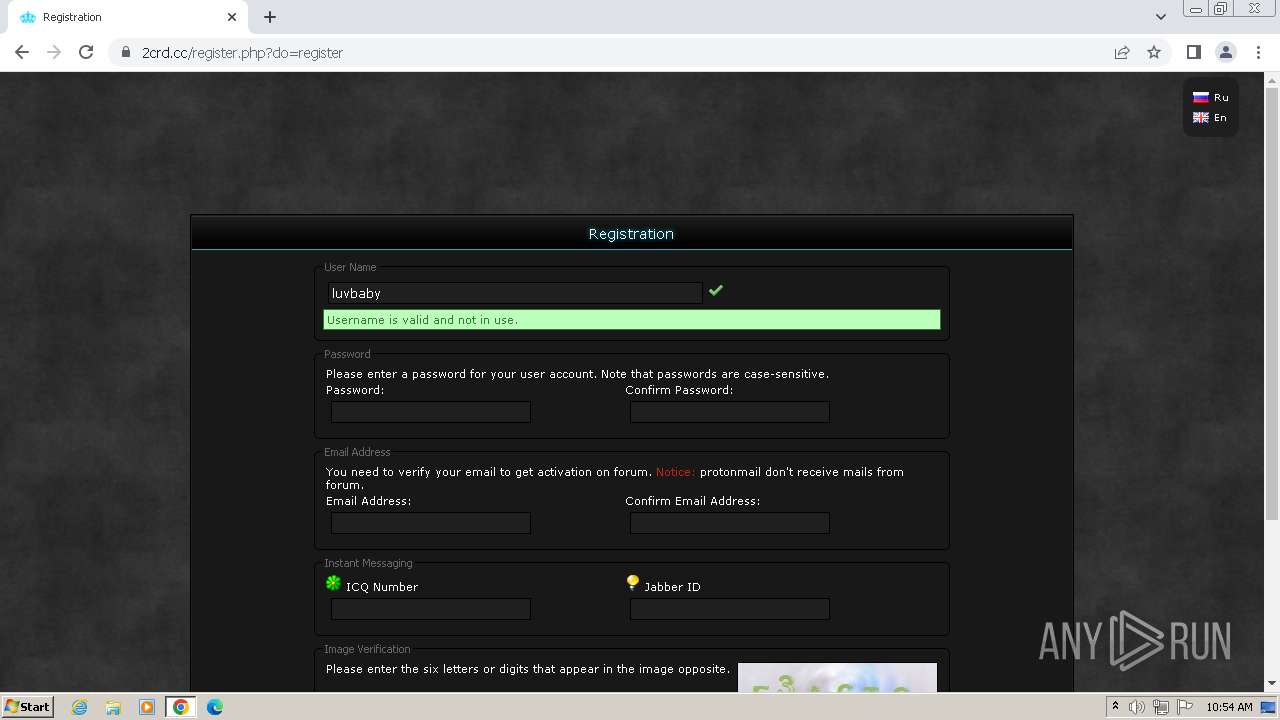
Task: Open the volume speaker tray icon
Action: 1137,707
